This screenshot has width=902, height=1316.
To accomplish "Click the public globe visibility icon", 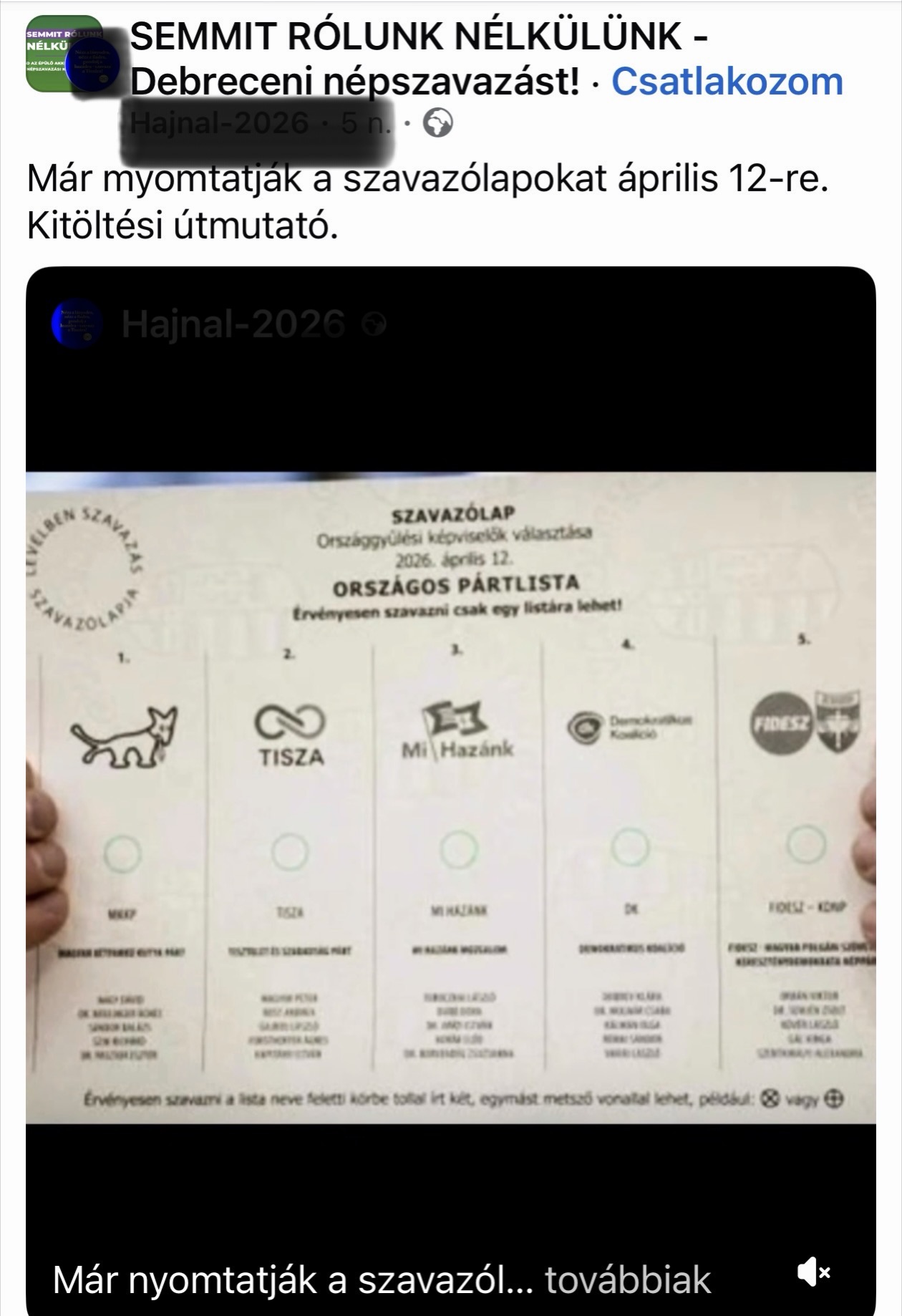I will coord(438,125).
